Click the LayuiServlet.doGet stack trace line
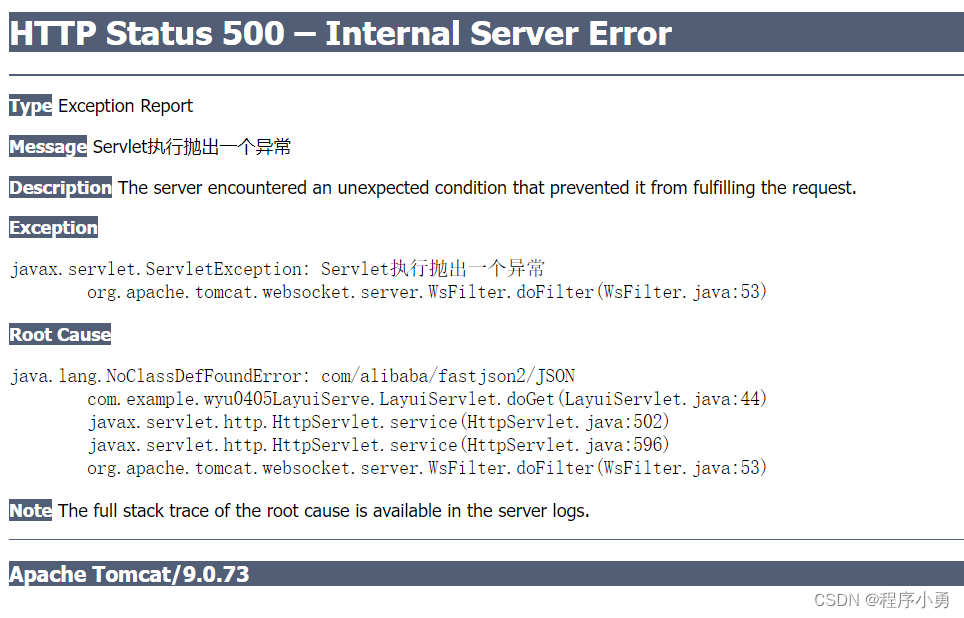 point(427,398)
